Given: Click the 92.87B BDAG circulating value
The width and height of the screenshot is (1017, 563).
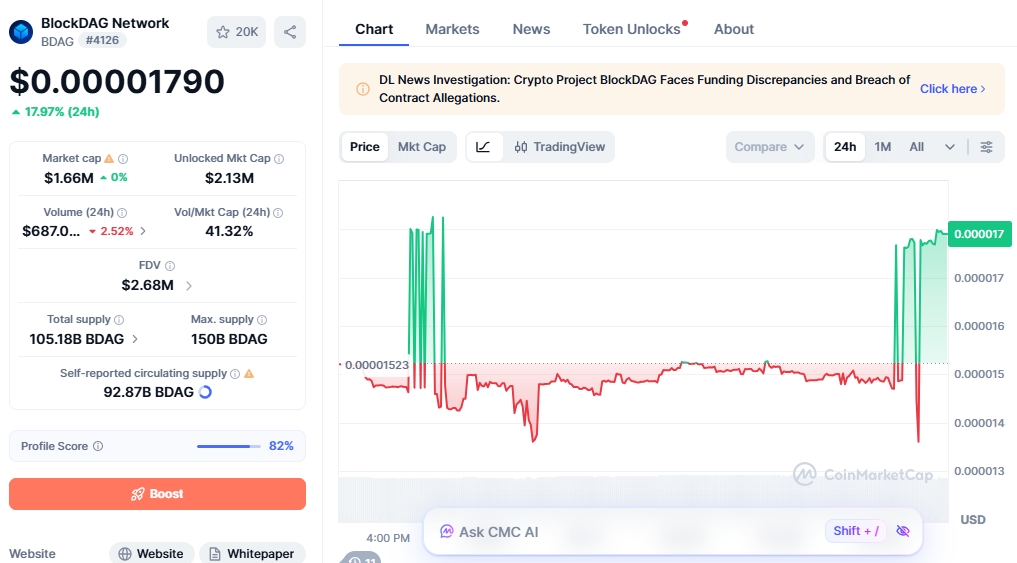Looking at the screenshot, I should point(149,392).
